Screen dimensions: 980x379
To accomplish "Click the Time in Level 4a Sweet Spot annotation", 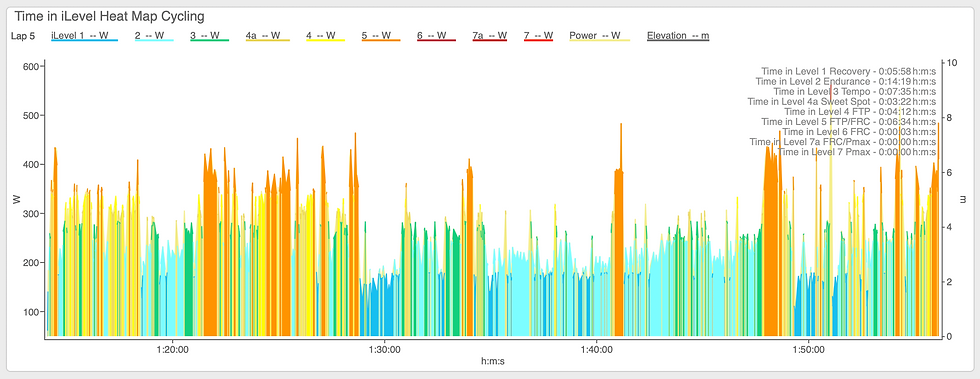I will (x=841, y=101).
